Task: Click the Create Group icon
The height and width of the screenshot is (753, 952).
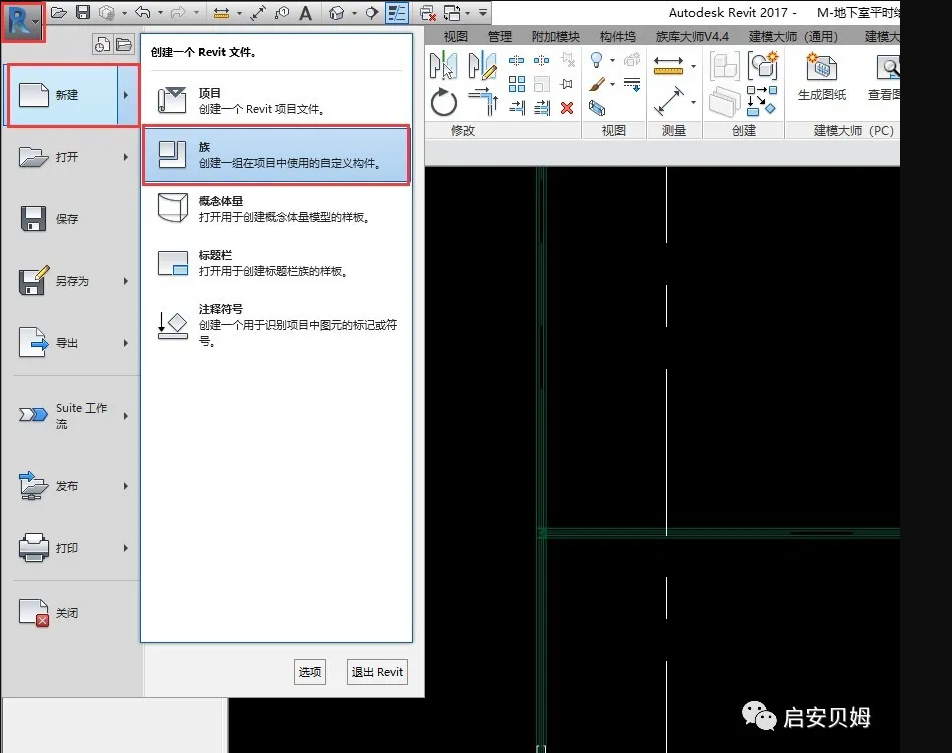Action: [763, 65]
